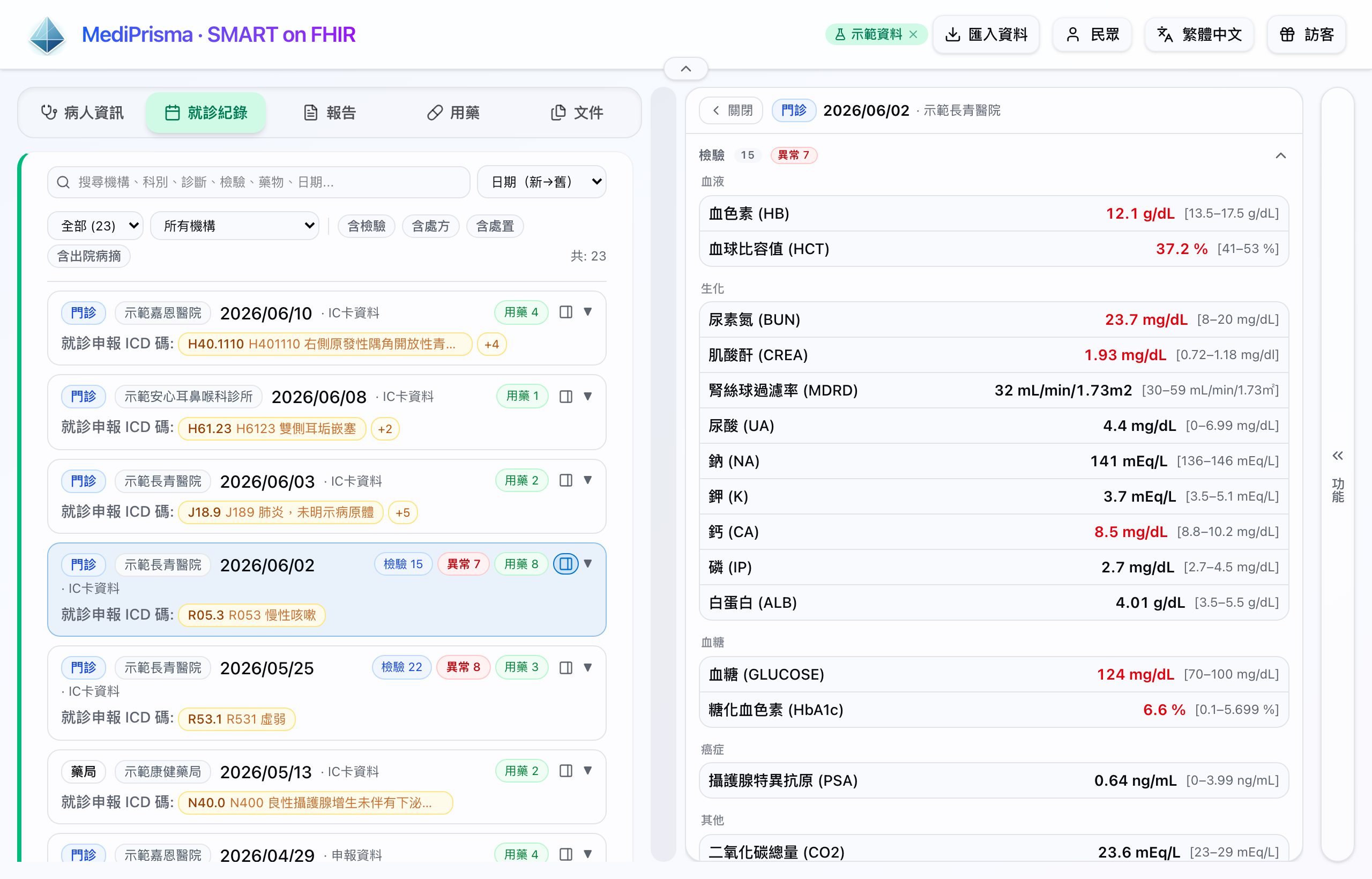
Task: Open the 匯入資料 import button
Action: (986, 35)
